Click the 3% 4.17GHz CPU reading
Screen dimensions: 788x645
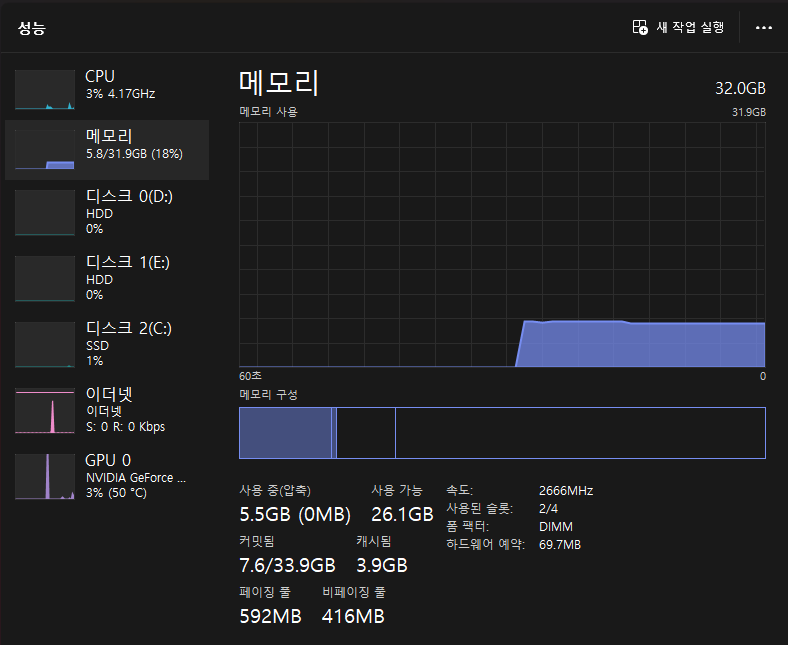121,94
